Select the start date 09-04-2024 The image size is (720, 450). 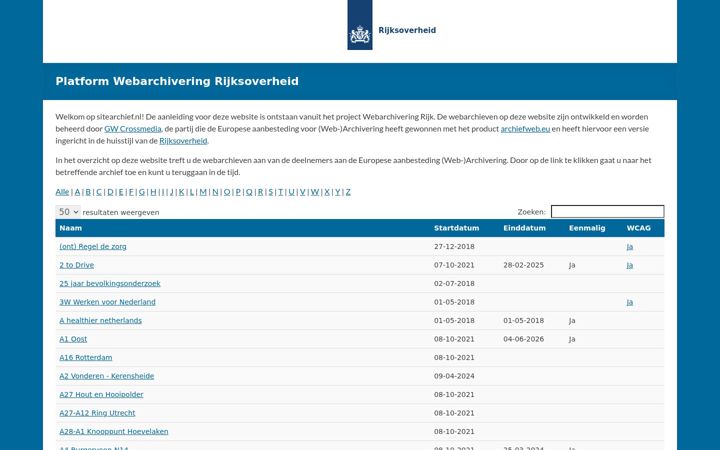coord(454,376)
